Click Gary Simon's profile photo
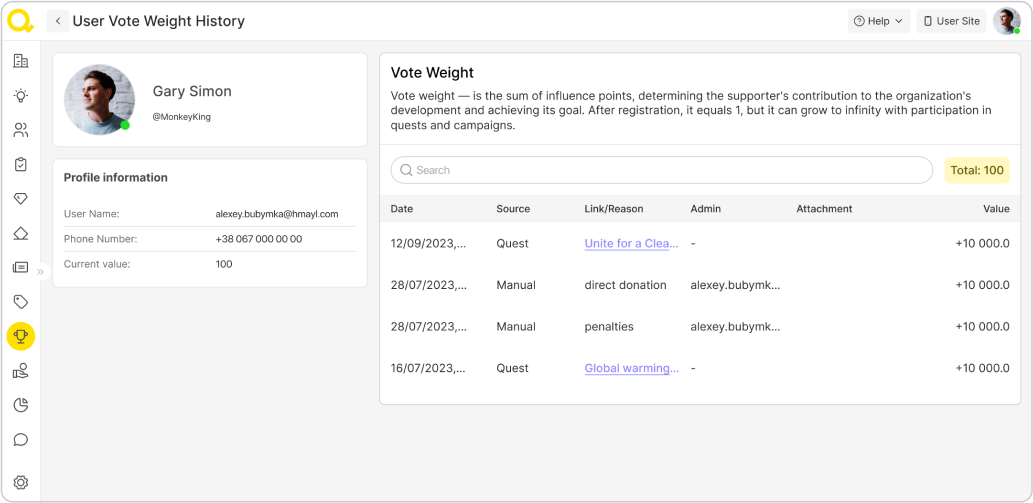 tap(99, 99)
